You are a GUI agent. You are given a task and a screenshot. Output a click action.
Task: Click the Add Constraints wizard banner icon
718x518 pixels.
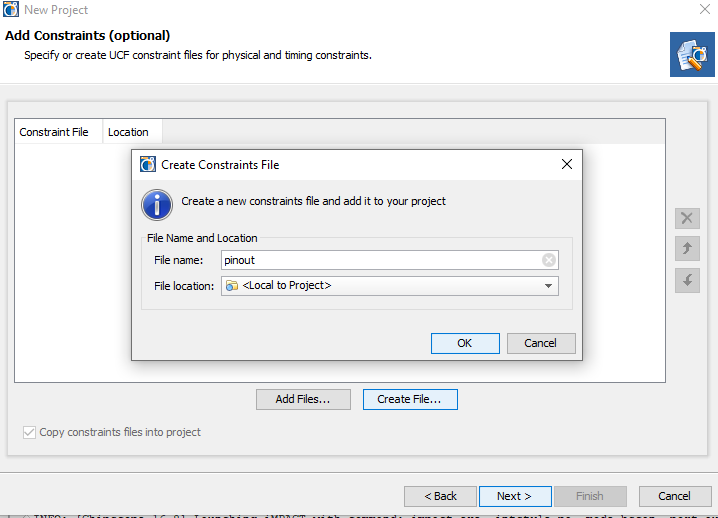pos(692,54)
